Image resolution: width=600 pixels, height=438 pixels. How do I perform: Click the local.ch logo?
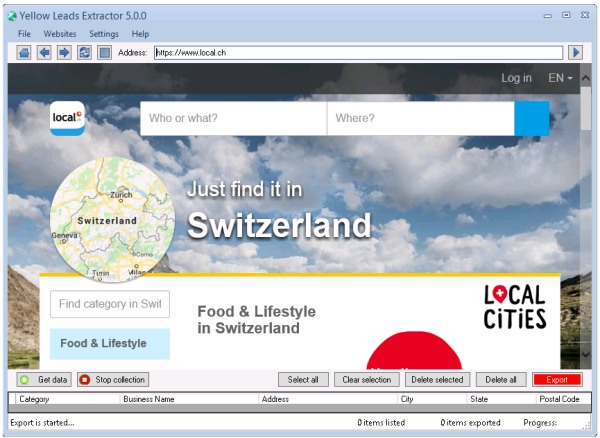point(68,119)
